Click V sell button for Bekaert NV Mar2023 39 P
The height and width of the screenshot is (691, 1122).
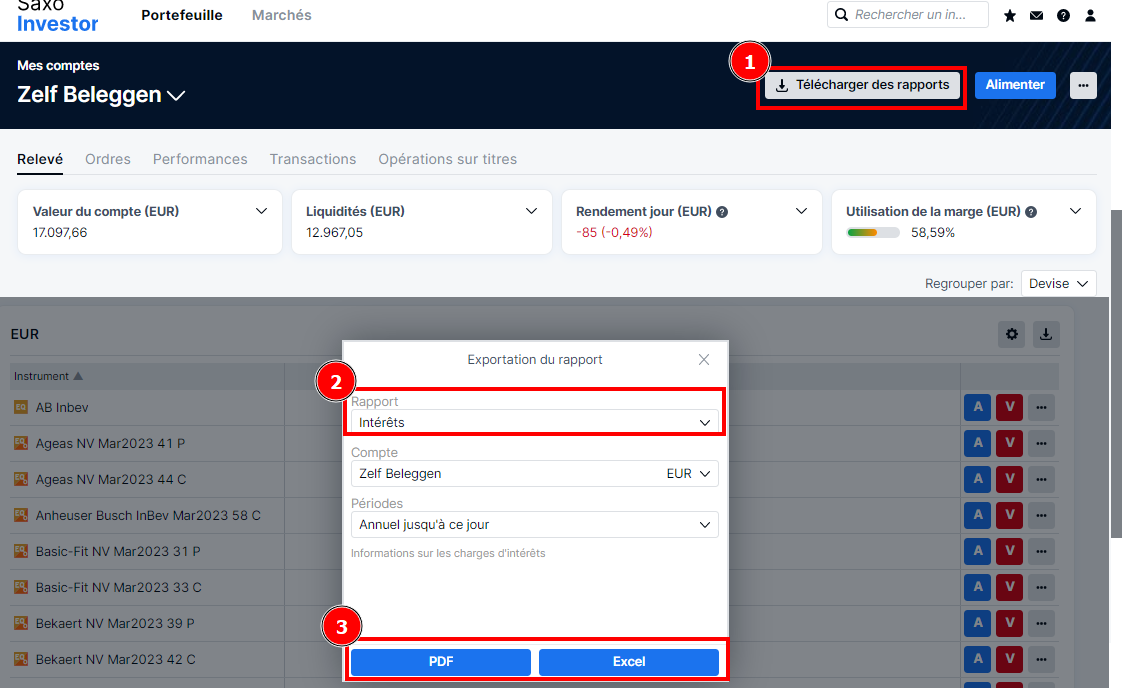pos(1010,623)
